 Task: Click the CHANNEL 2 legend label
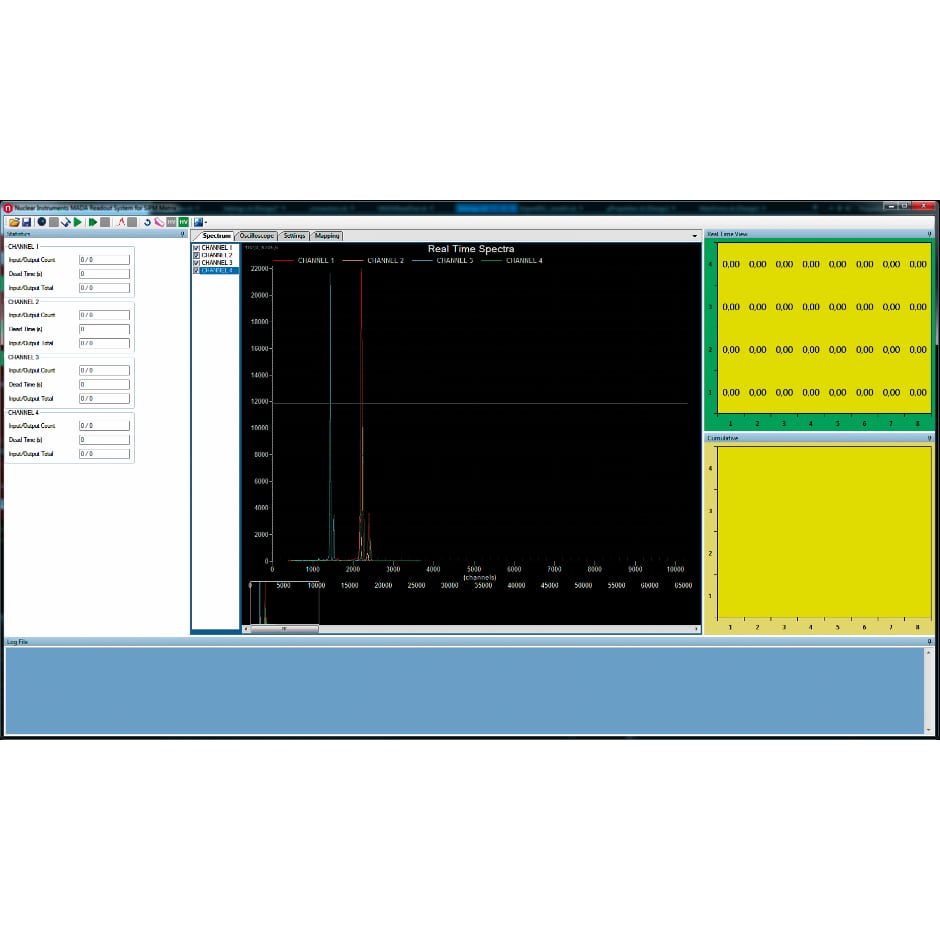(385, 260)
